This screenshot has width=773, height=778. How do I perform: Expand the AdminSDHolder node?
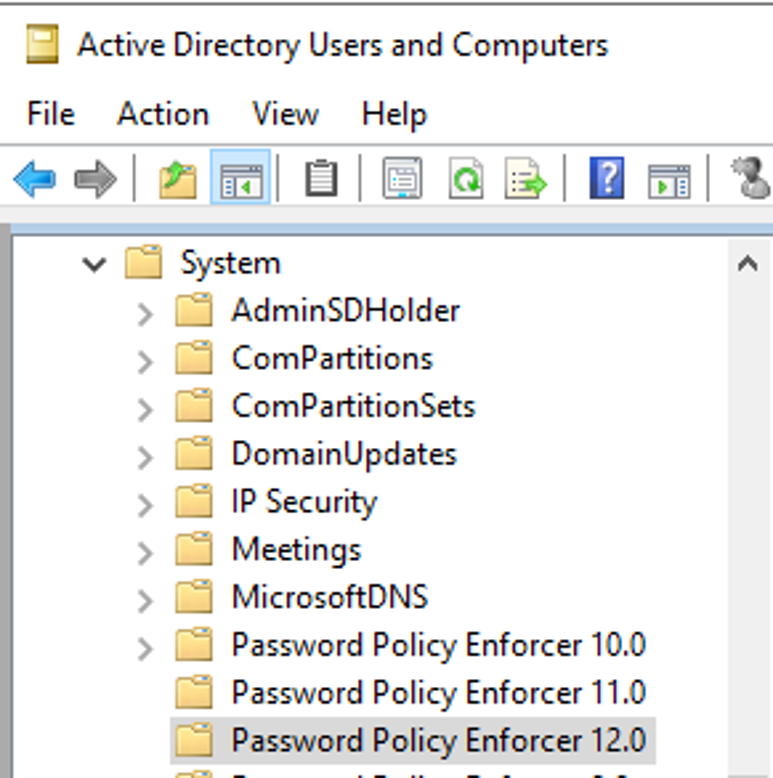click(x=145, y=314)
